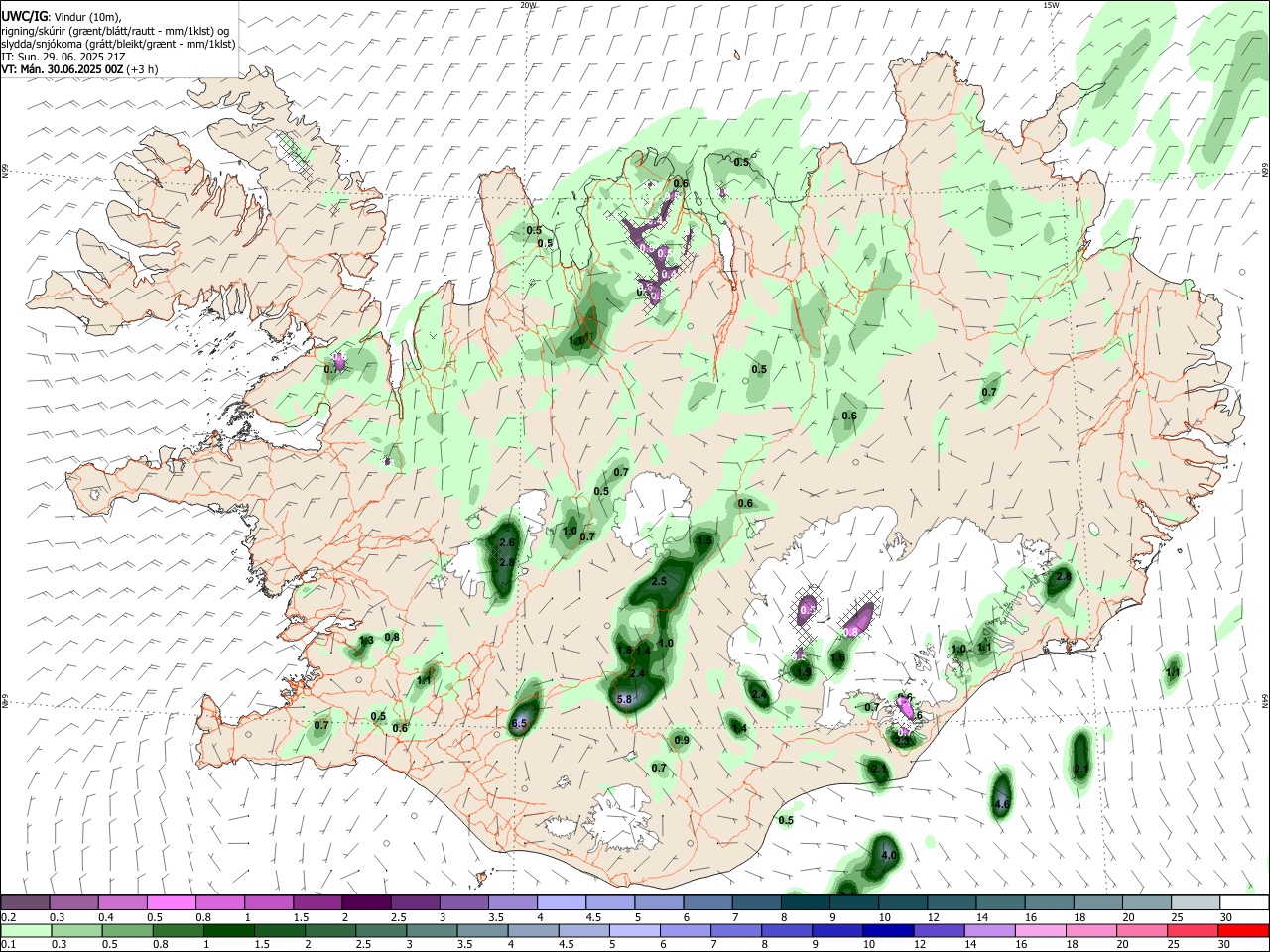This screenshot has height=952, width=1270.
Task: Click the '15W' longitude label
Action: click(1051, 5)
